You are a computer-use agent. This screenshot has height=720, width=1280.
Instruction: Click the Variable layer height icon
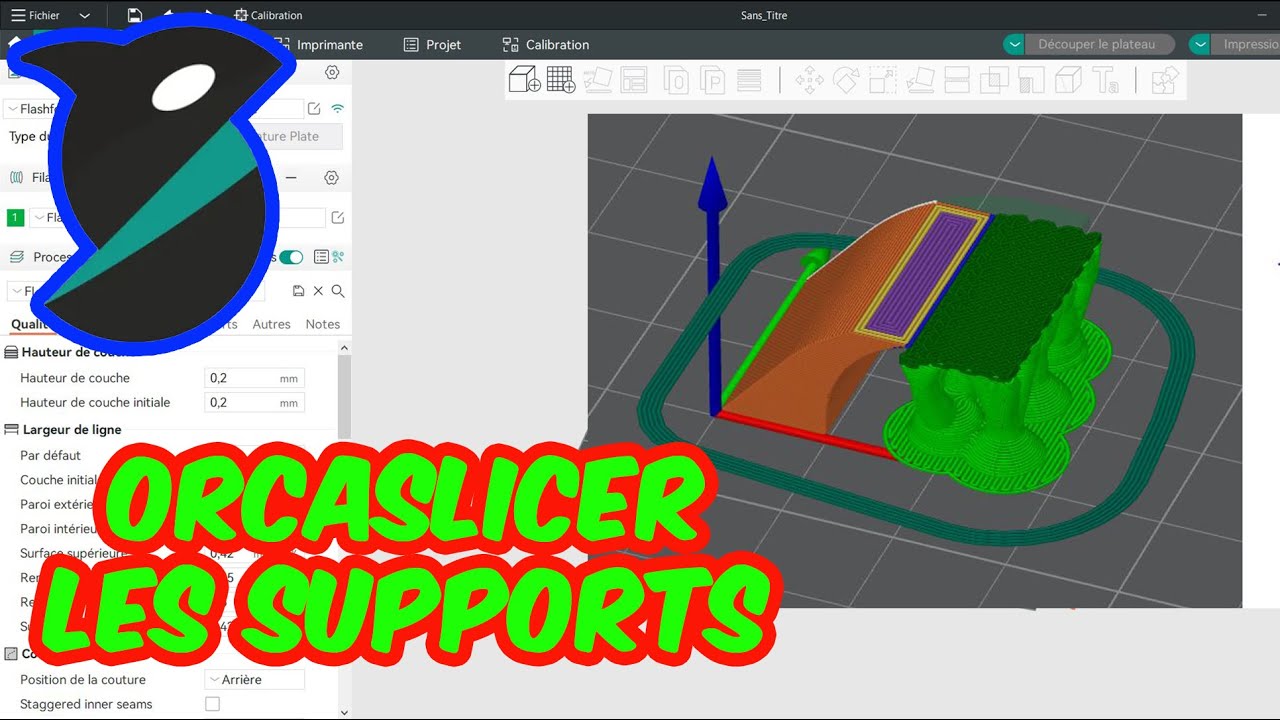coord(748,80)
